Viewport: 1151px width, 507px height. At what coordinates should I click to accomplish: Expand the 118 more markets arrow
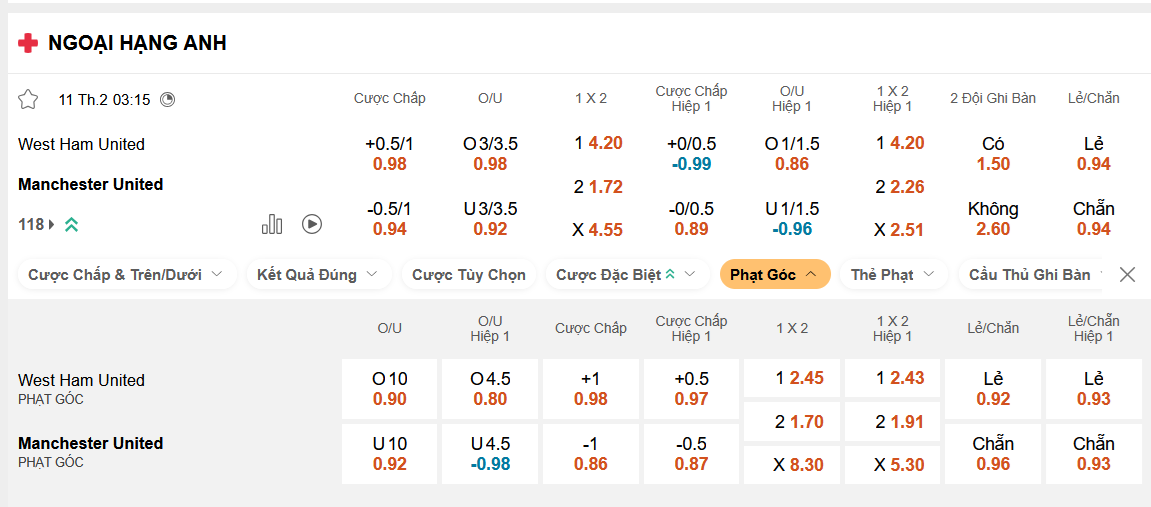pyautogui.click(x=52, y=224)
